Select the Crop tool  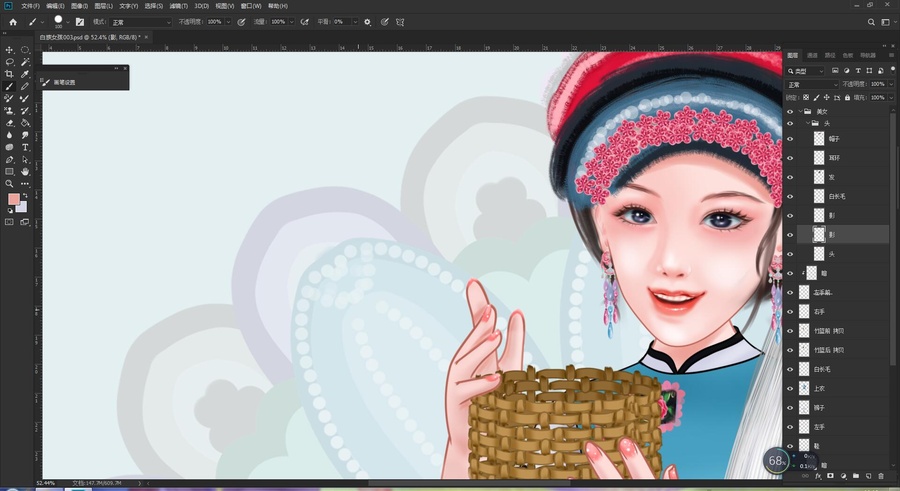tap(9, 74)
